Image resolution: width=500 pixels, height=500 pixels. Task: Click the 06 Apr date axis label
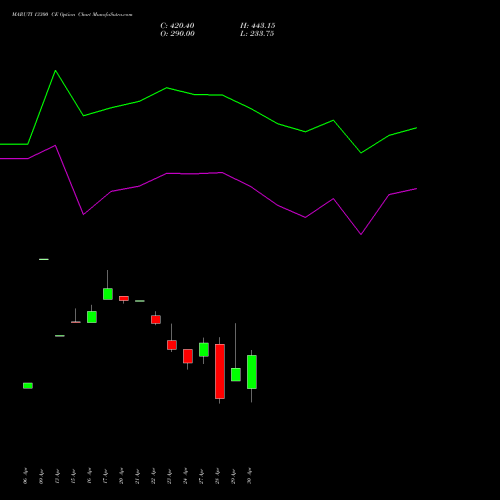[x=26, y=476]
